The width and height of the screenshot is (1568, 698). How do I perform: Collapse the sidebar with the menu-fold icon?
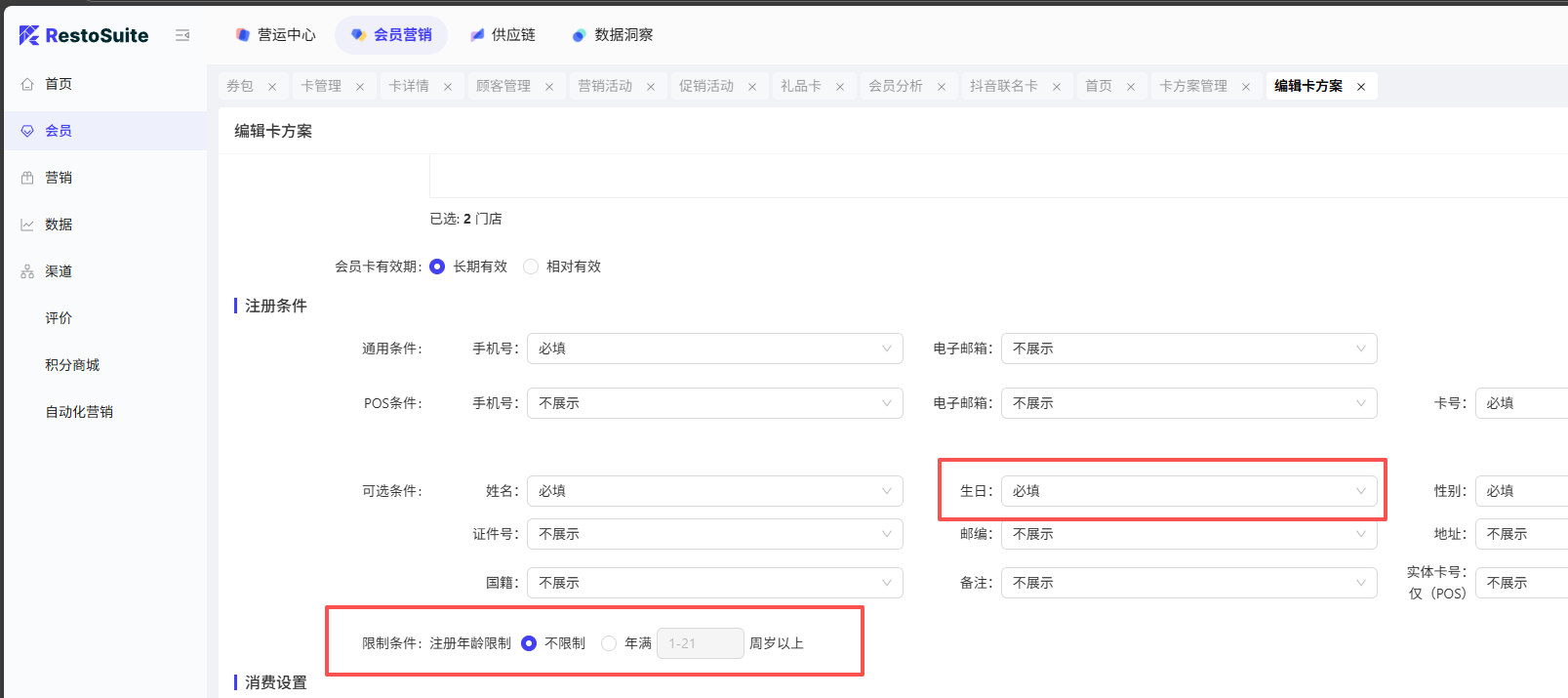pyautogui.click(x=182, y=35)
